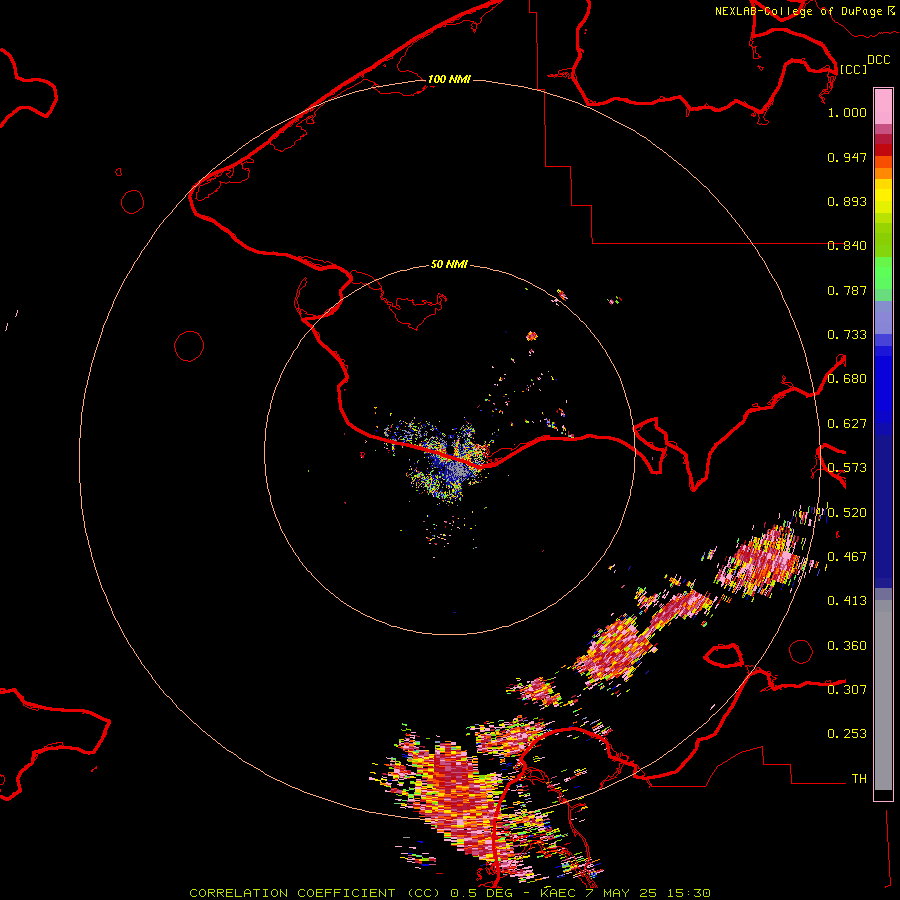Pick the gray color bar segment
Image resolution: width=900 pixels, height=900 pixels.
[883, 695]
